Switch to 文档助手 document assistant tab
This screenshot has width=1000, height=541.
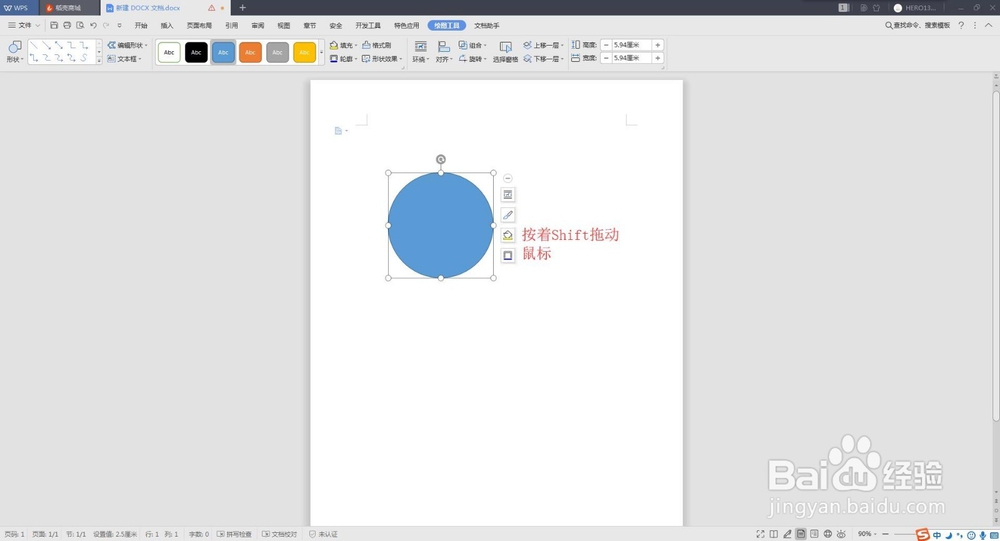(487, 26)
